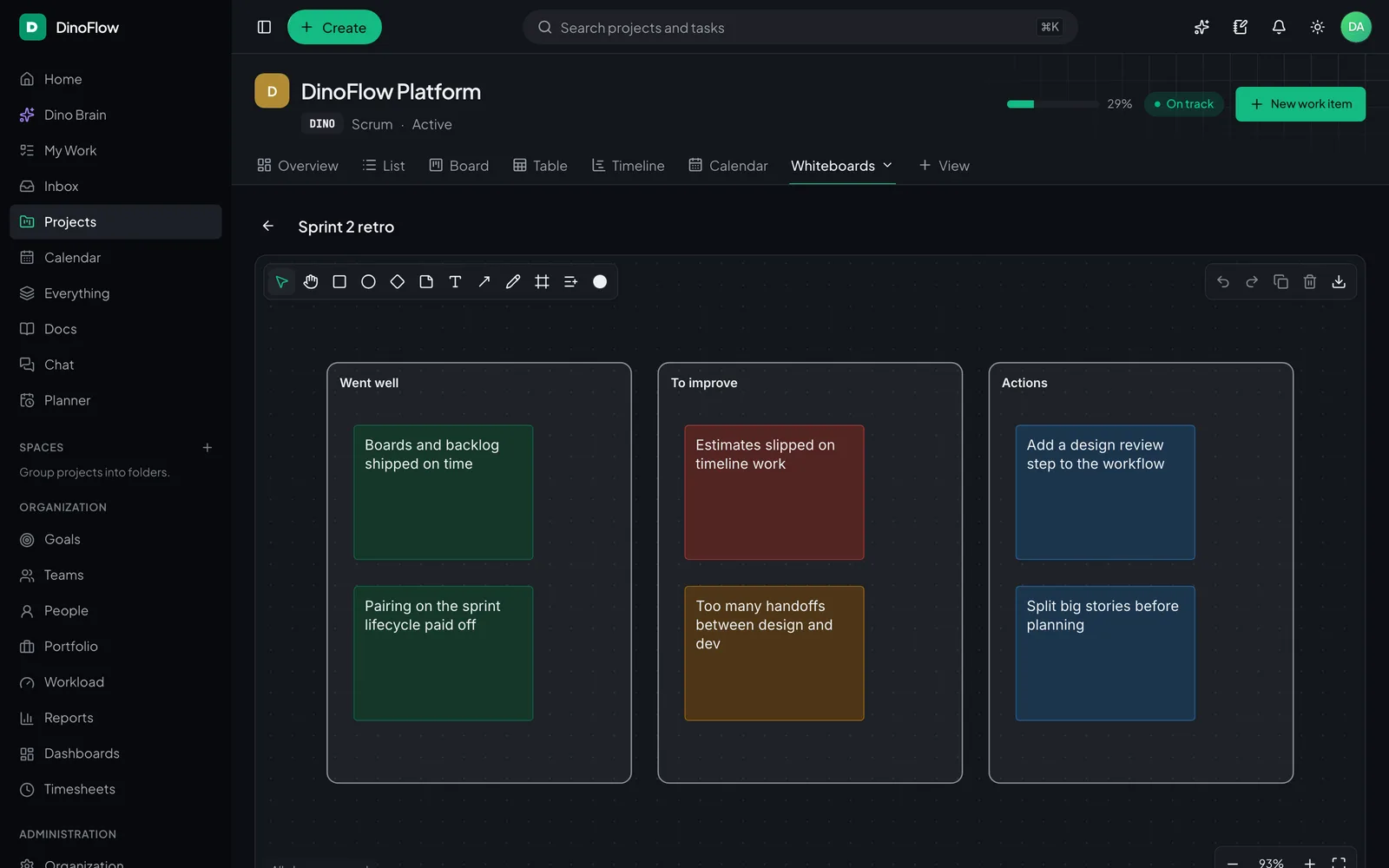Open the DA user avatar
This screenshot has height=868, width=1389.
1356,27
